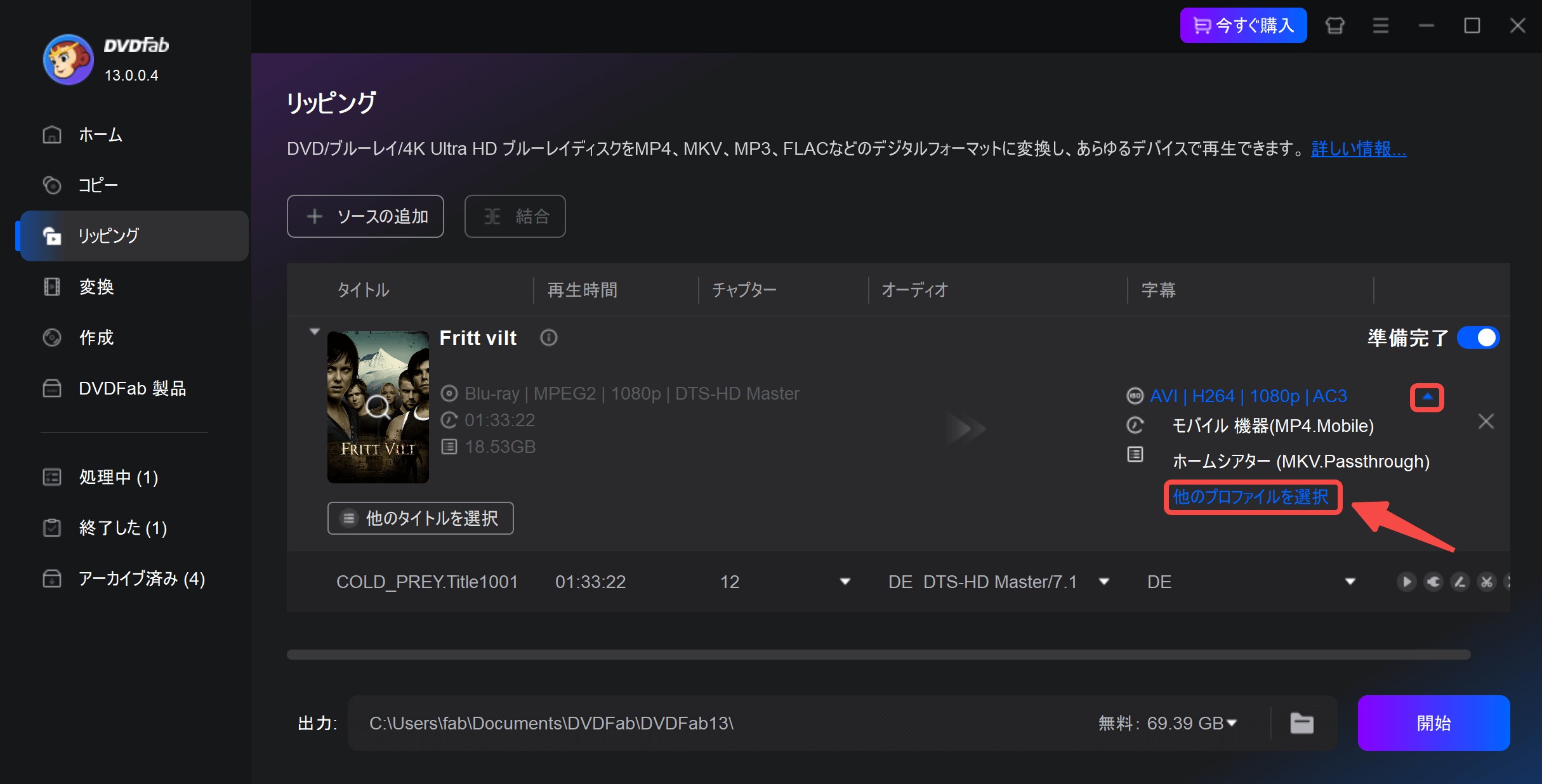Click the AVI | H264 | 1080p | AC3 profile

tap(1248, 396)
